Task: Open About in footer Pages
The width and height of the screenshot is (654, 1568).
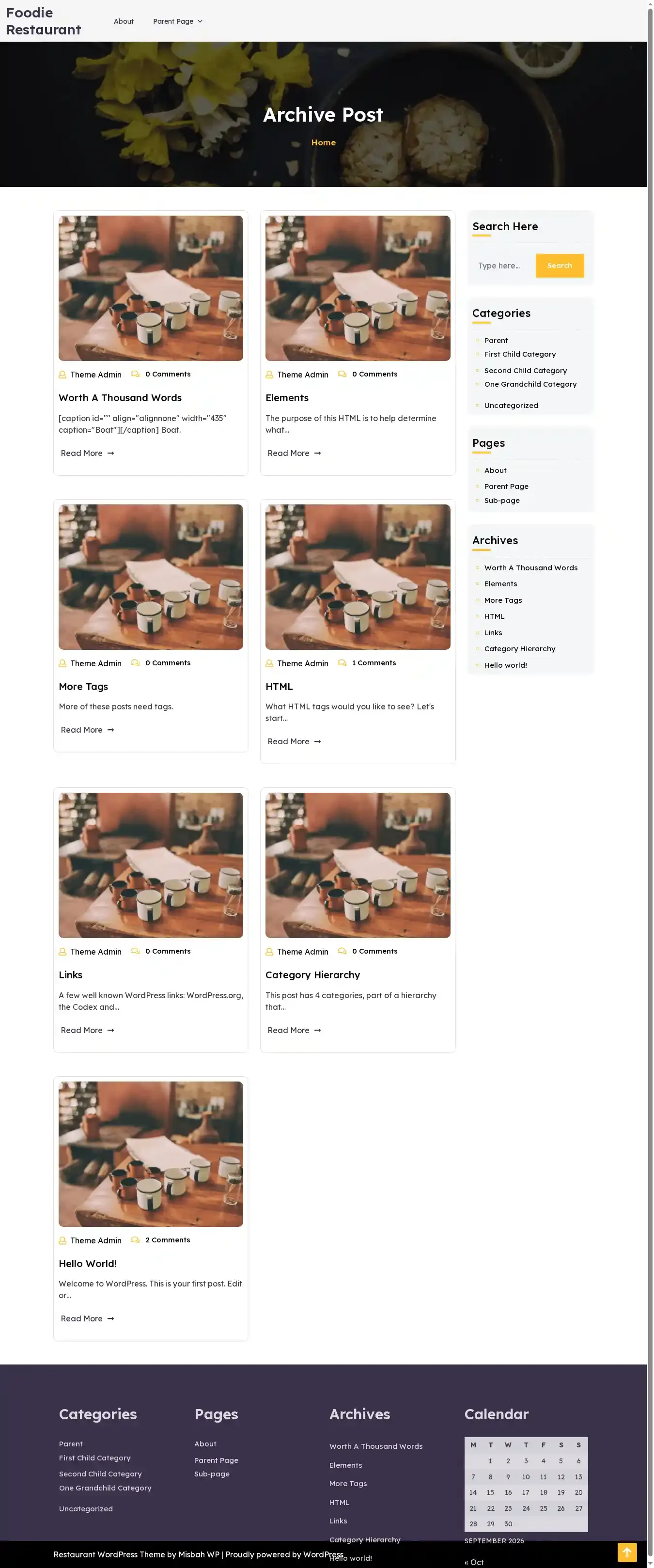Action: tap(205, 1443)
